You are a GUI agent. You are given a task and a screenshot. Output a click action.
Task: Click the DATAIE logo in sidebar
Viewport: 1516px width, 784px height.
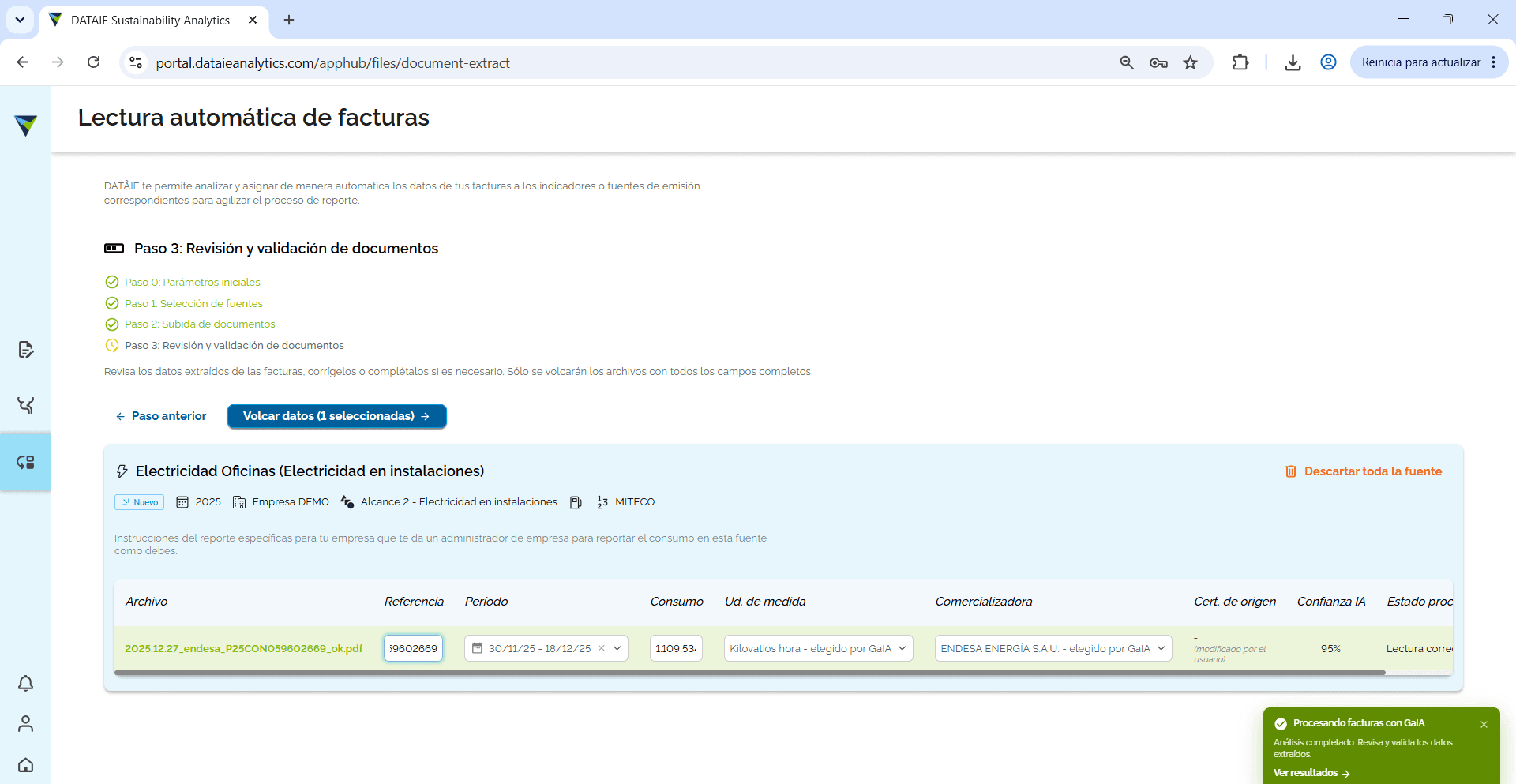tap(25, 125)
